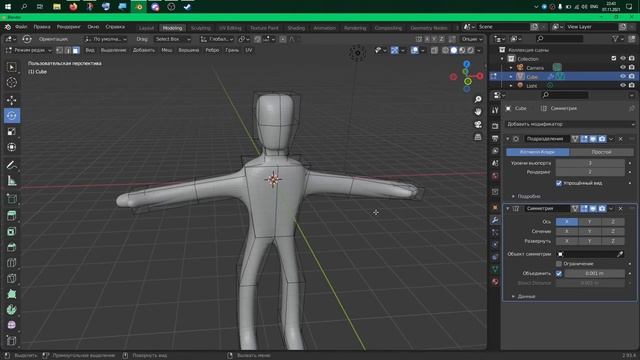Remove the Подразделения modifier with X
Viewport: 640px width, 360px height.
(x=620, y=139)
